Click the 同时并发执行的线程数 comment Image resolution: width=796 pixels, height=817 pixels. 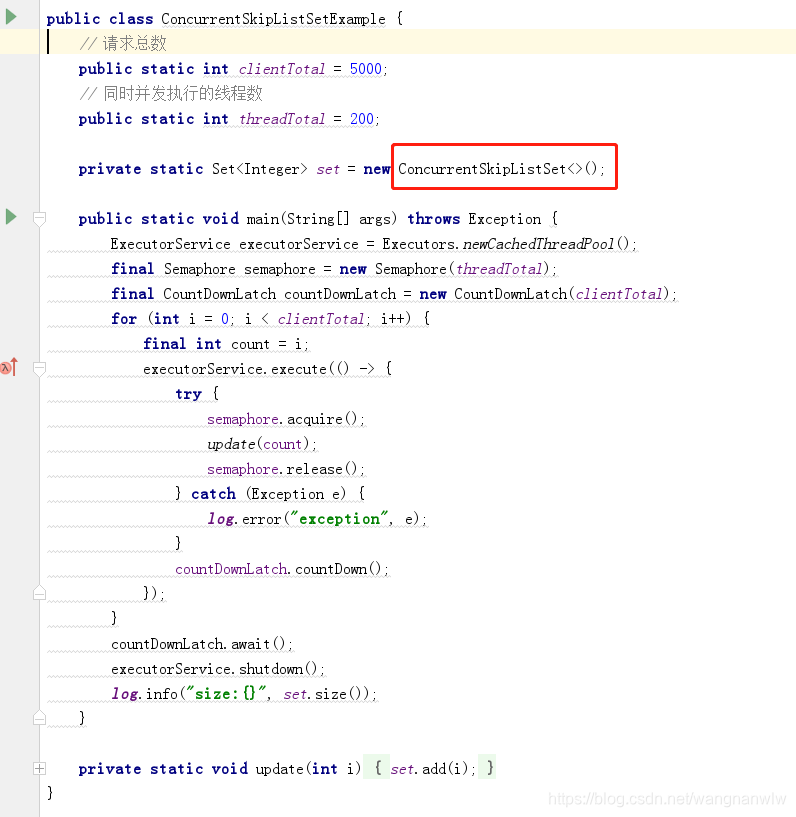click(x=171, y=94)
